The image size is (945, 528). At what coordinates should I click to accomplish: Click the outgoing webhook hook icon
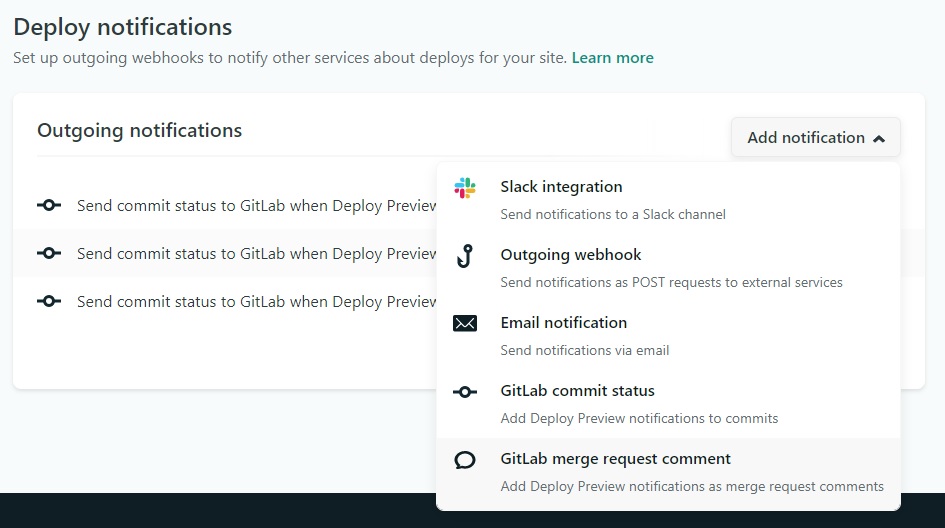click(x=465, y=256)
